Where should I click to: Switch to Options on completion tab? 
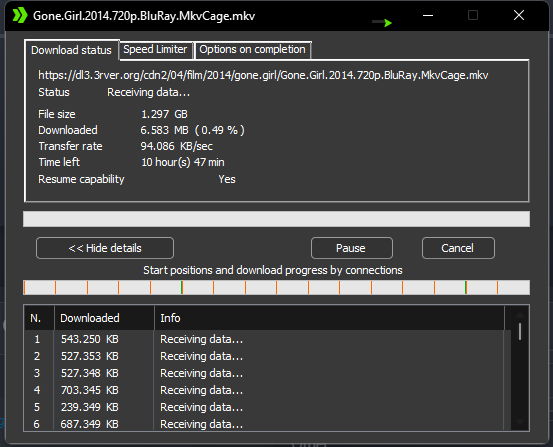pos(253,49)
